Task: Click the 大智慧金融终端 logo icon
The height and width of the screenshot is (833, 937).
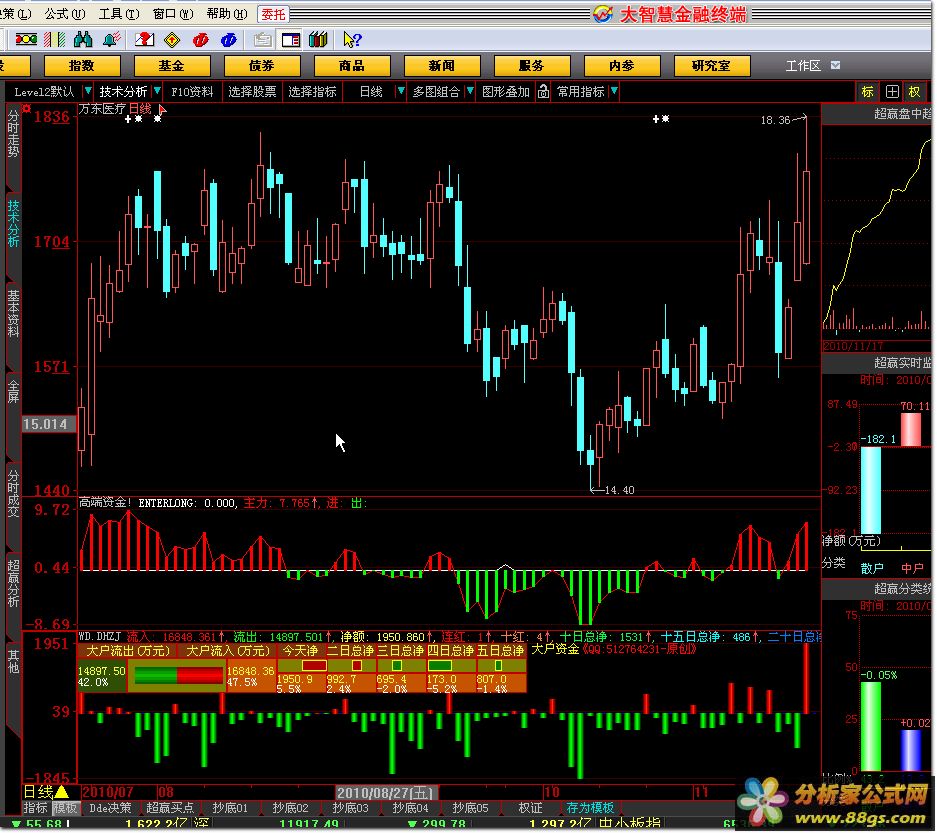Action: tap(603, 14)
